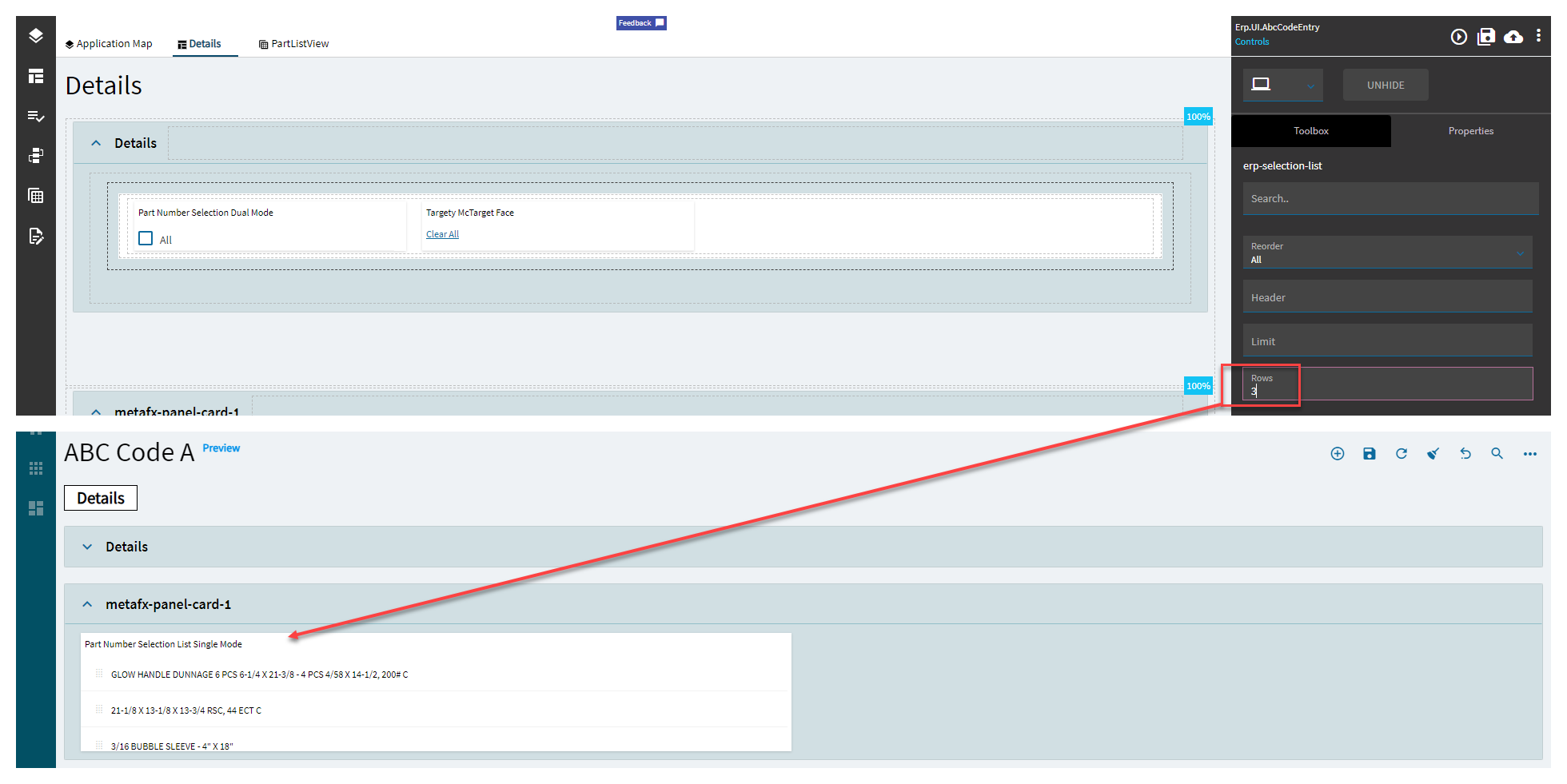Click the search magnifier icon in preview

[x=1497, y=454]
